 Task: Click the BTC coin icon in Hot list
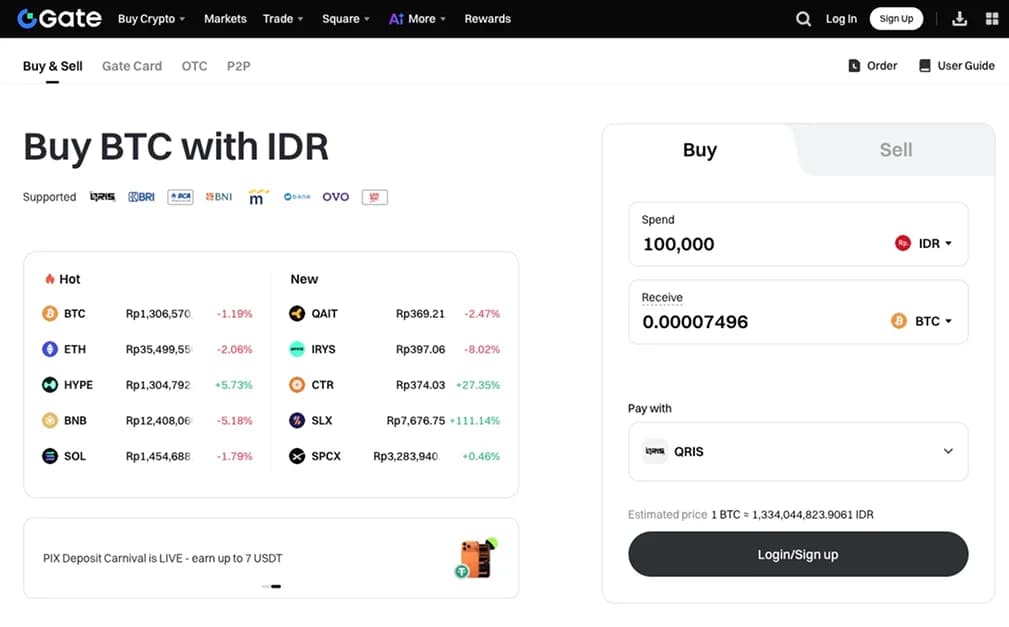click(x=50, y=314)
